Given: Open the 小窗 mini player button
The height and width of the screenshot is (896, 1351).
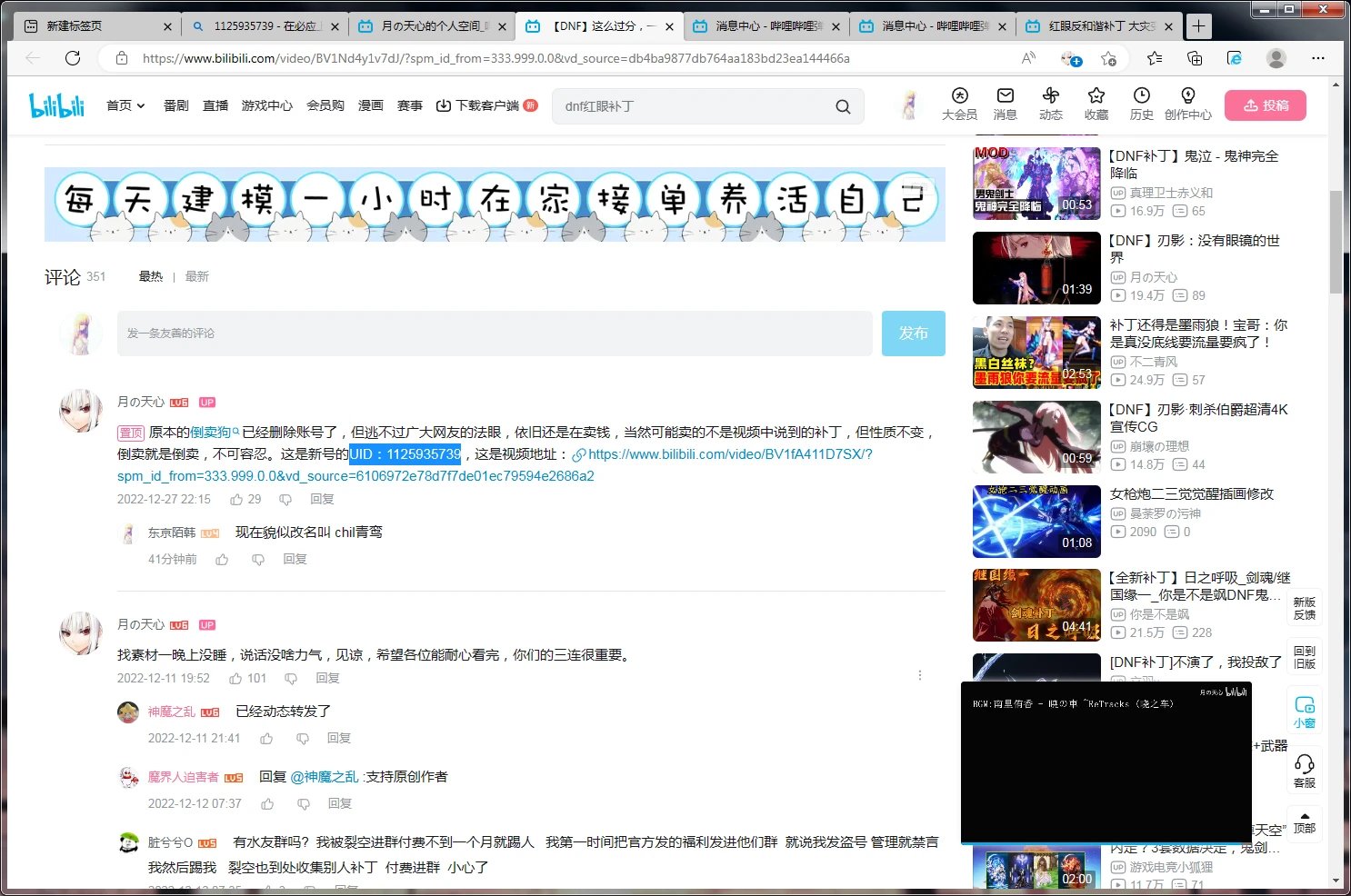Looking at the screenshot, I should point(1305,712).
